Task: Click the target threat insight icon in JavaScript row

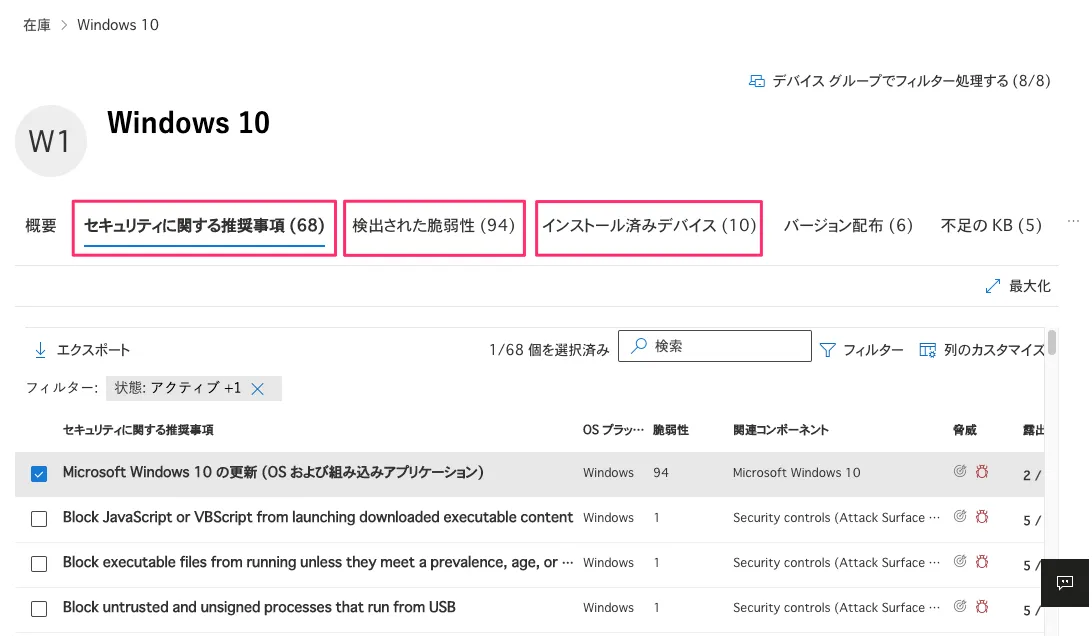Action: point(960,517)
